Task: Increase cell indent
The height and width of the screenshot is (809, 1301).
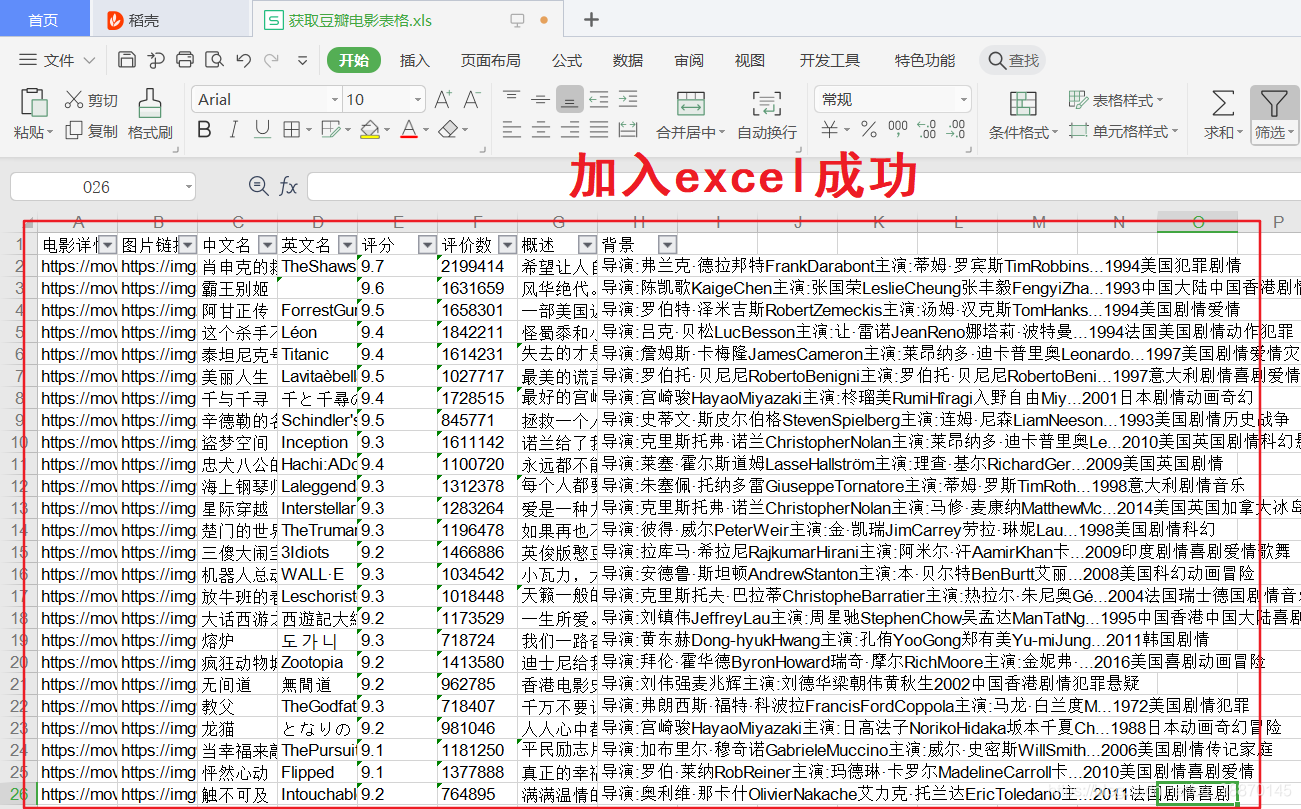Action: pyautogui.click(x=628, y=99)
